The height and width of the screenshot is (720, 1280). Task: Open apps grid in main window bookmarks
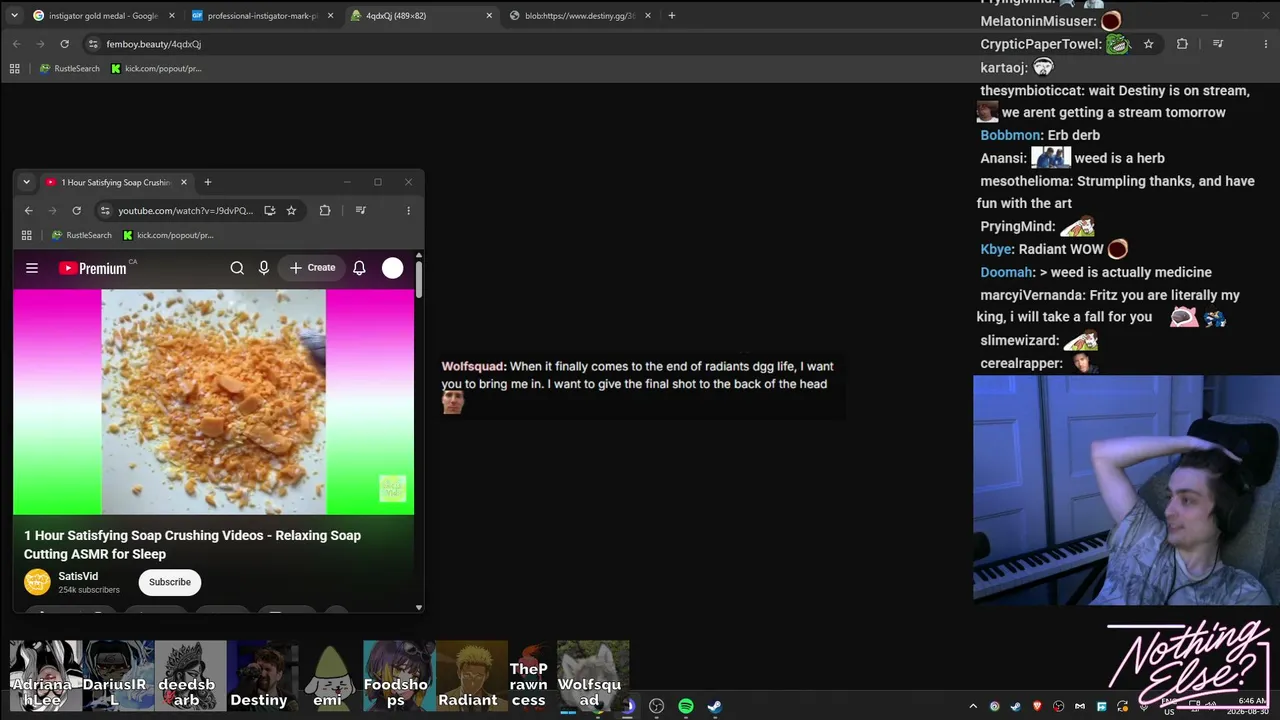14,69
